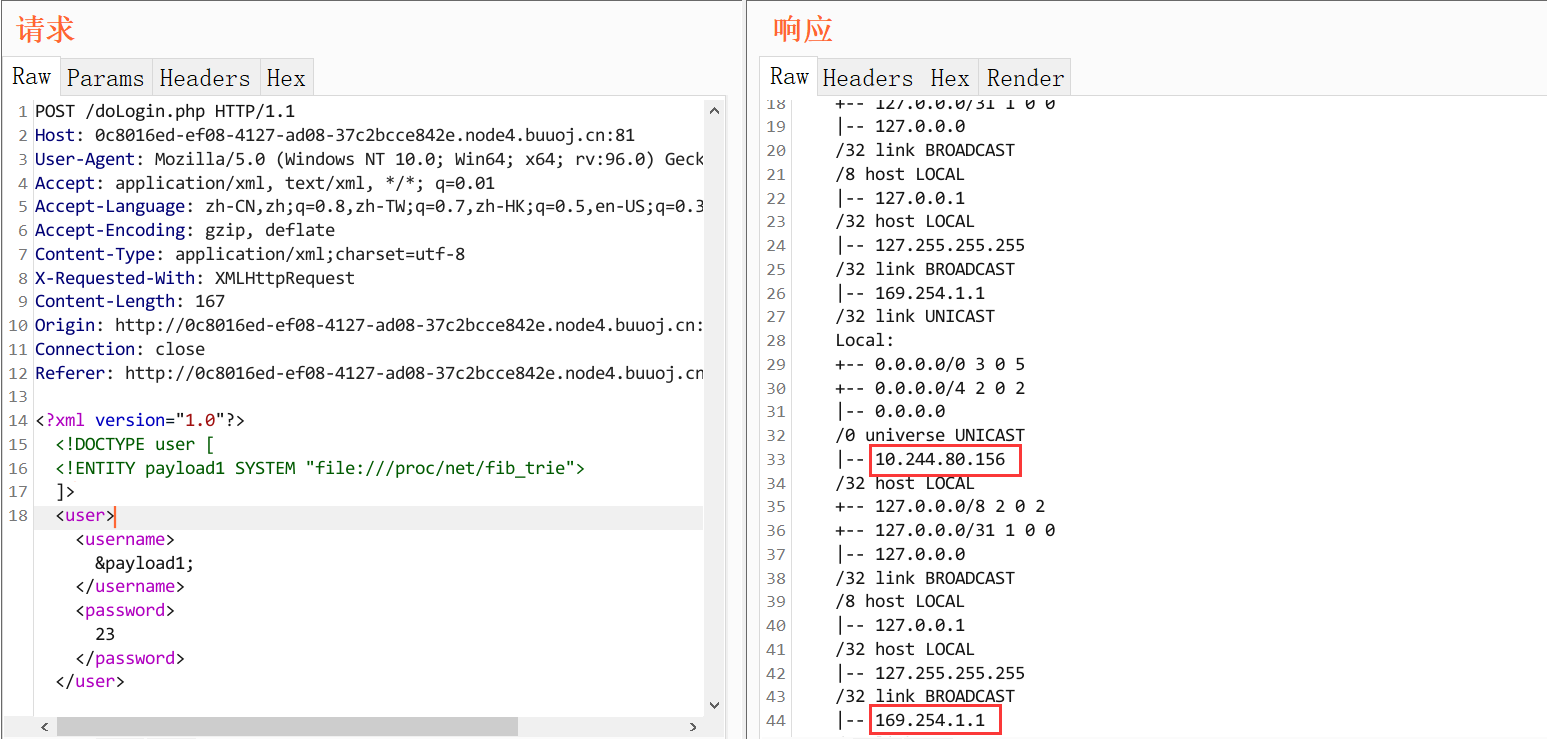Click the request pane scroll down arrow
Screen dimensions: 1547x739
coord(714,704)
